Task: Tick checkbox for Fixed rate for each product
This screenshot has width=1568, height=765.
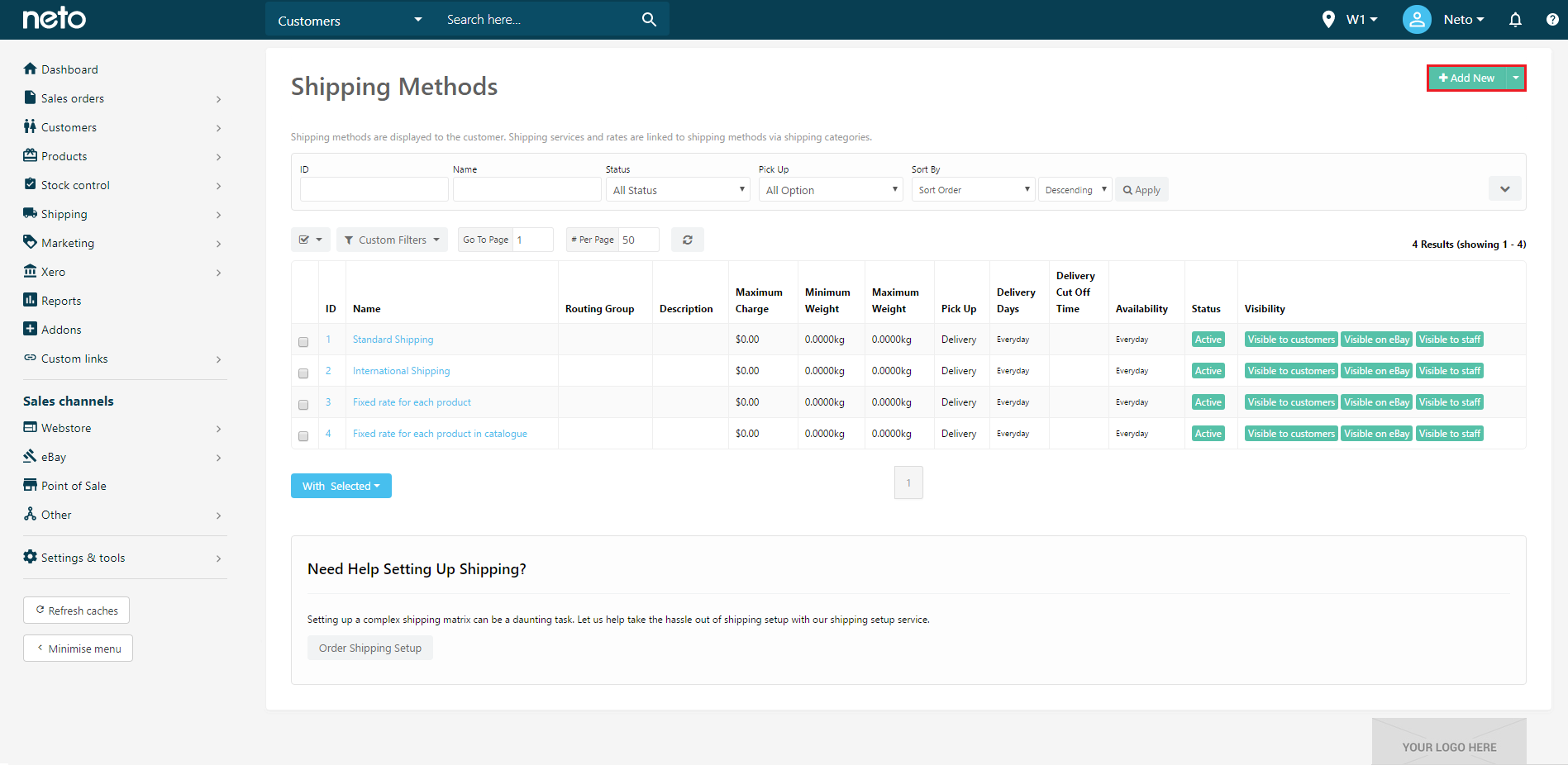Action: point(303,405)
